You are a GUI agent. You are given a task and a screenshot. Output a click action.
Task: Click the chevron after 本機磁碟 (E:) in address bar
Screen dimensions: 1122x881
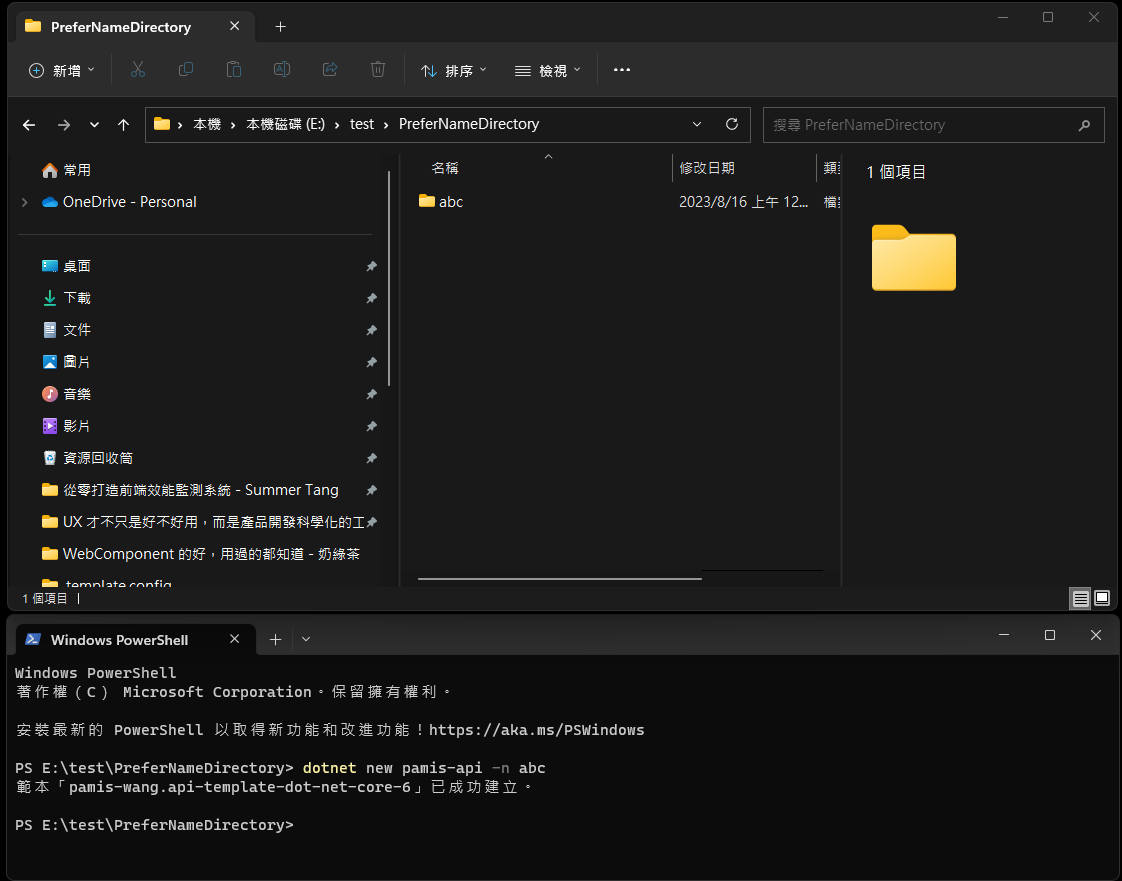pos(337,125)
